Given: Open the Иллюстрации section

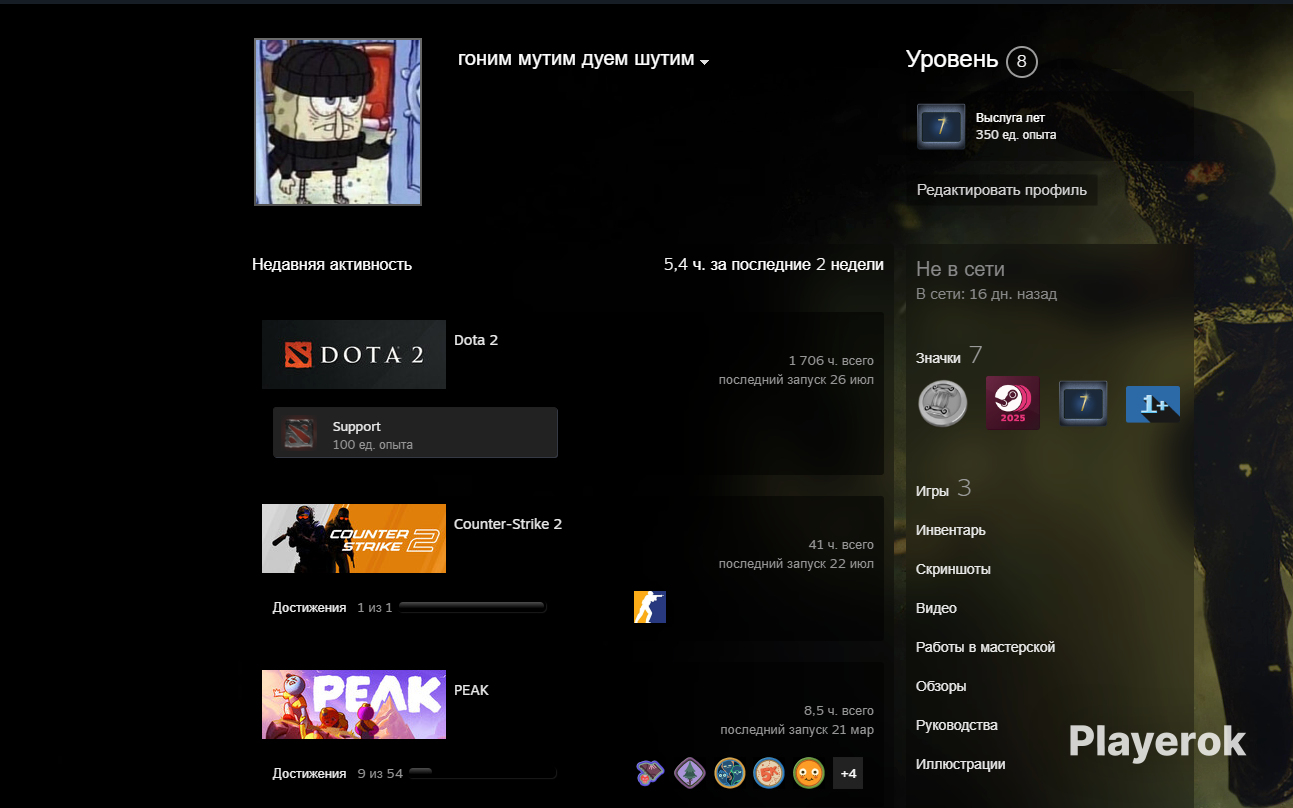Looking at the screenshot, I should [961, 764].
